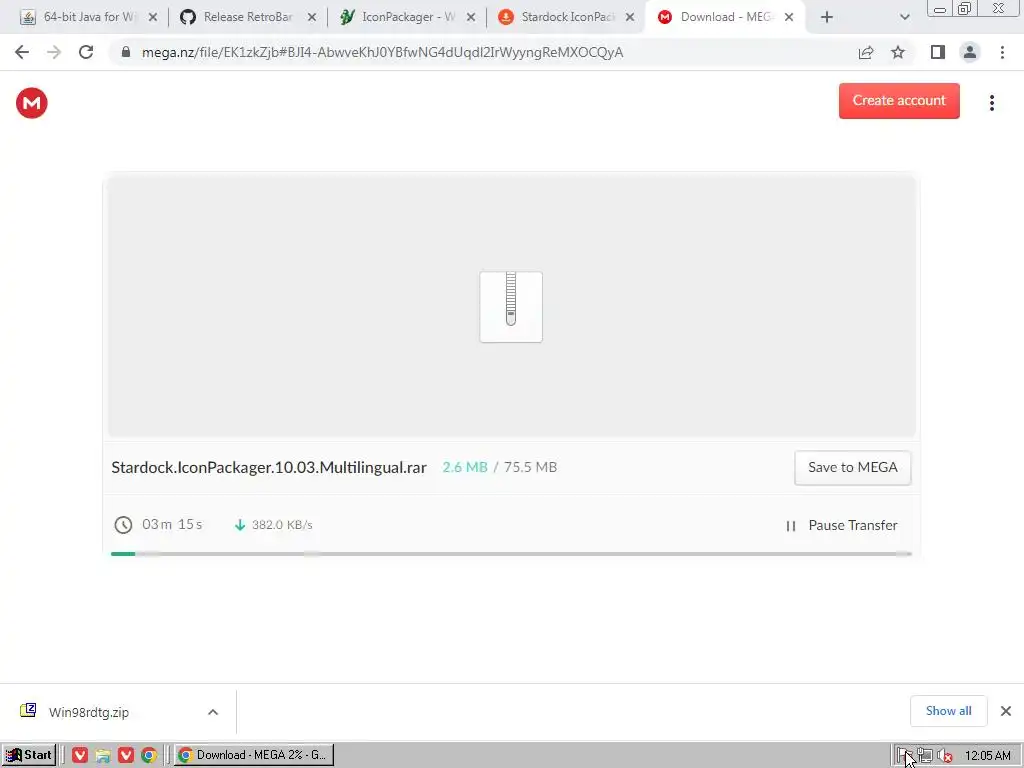Click the Stardock.IconPackager.10.03.Multilingual.rar file name
Image resolution: width=1024 pixels, height=768 pixels.
point(268,468)
